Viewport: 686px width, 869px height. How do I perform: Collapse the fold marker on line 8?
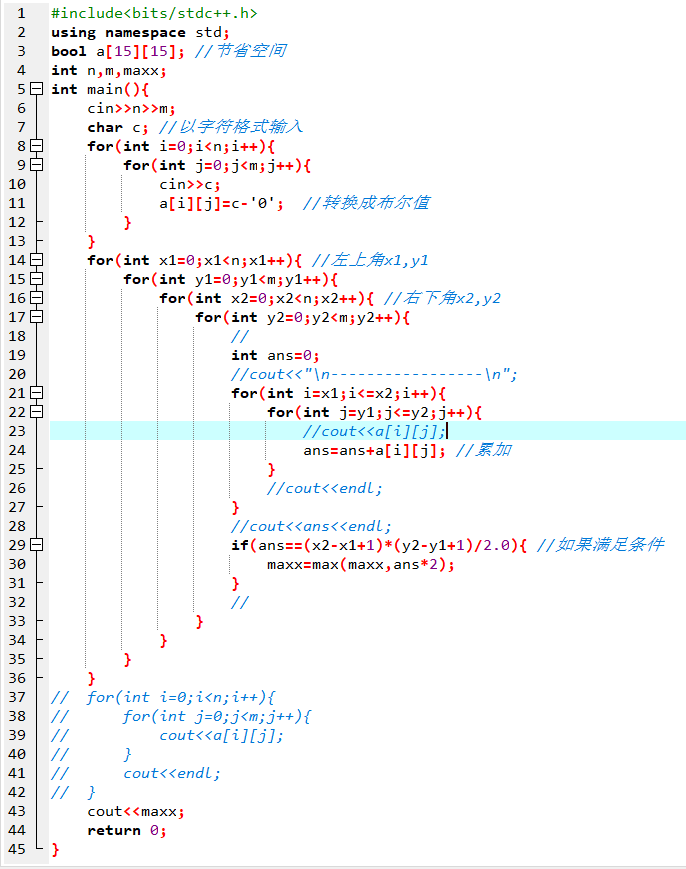click(38, 146)
